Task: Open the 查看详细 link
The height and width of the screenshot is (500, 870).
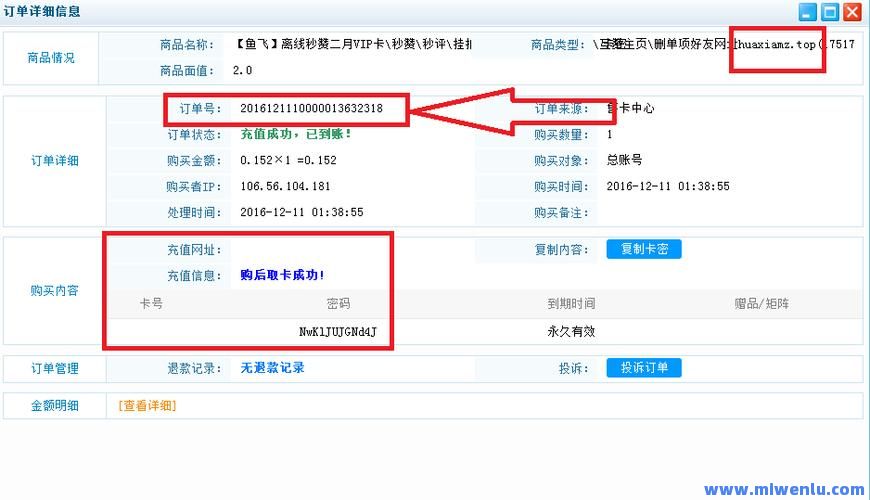Action: 147,406
